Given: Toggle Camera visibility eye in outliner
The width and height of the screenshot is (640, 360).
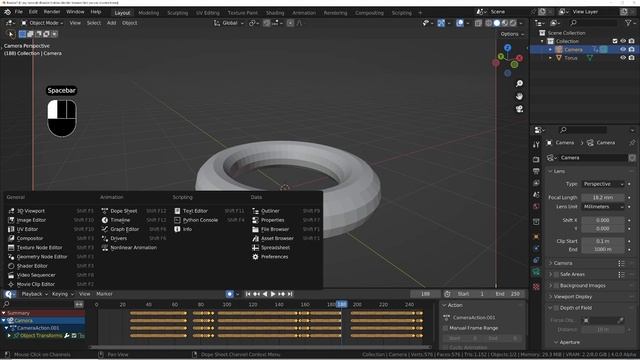Looking at the screenshot, I should tap(623, 49).
